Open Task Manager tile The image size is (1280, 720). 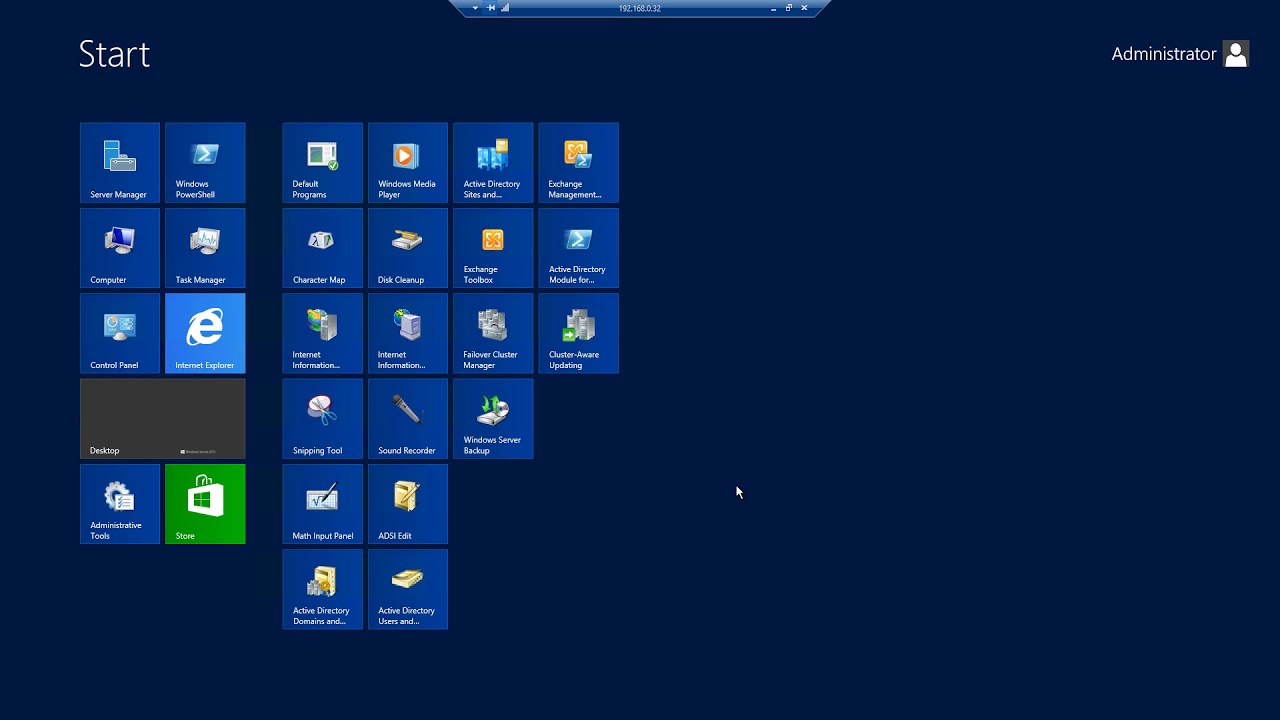[x=205, y=248]
